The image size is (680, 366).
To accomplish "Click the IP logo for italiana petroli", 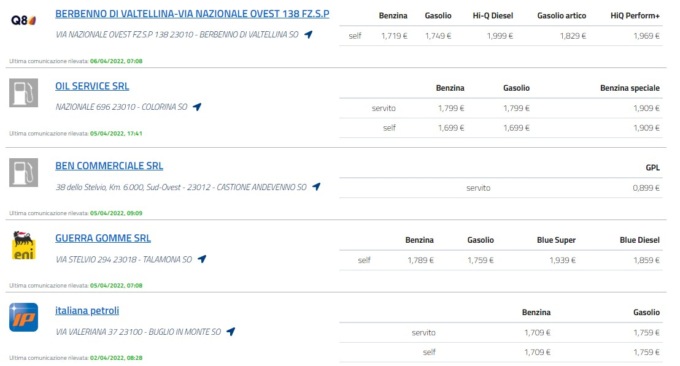I will coord(23,317).
